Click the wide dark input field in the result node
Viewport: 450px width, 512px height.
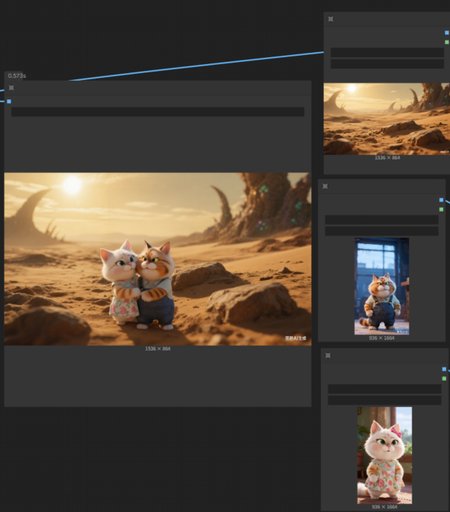tap(158, 112)
